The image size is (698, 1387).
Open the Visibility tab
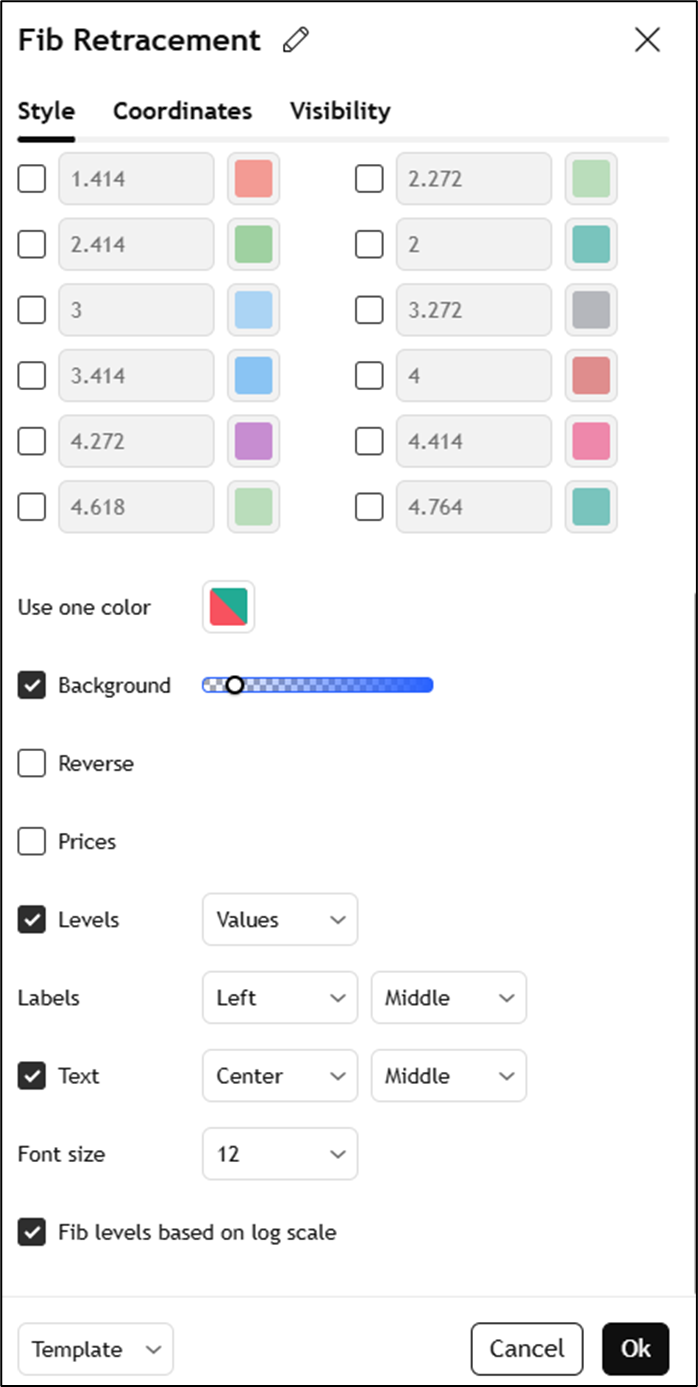(x=340, y=111)
